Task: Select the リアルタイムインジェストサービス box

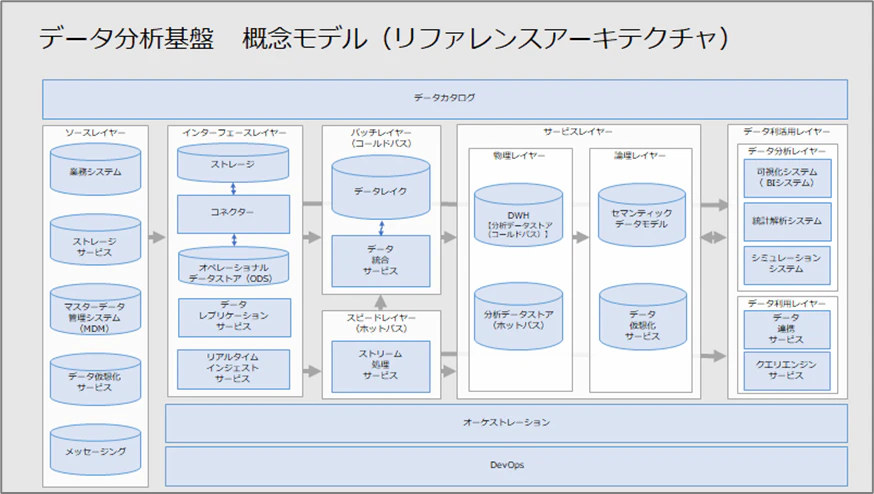Action: pos(233,369)
